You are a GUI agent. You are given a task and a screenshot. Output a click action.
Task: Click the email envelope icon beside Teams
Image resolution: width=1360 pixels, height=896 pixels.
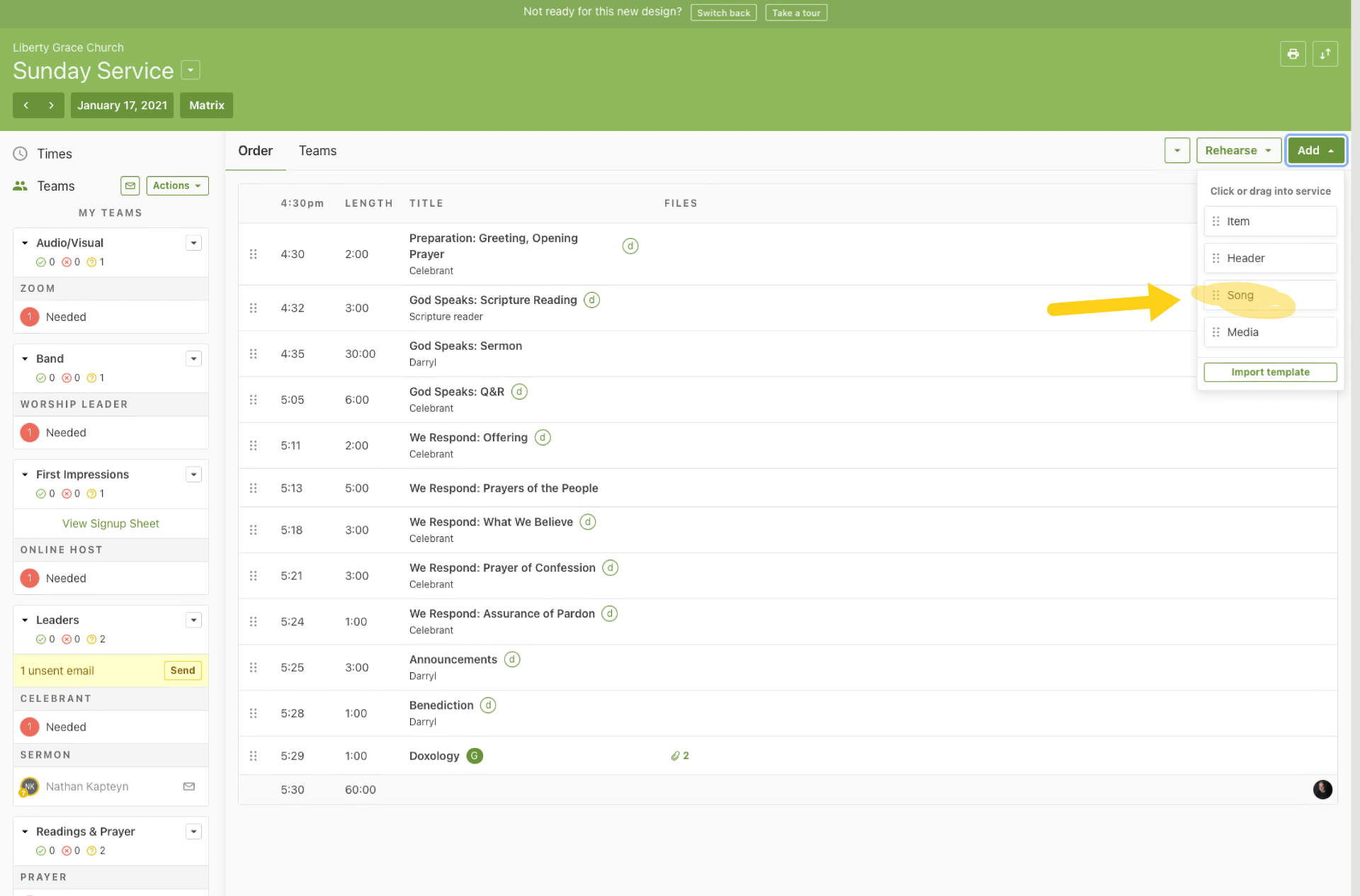[130, 186]
